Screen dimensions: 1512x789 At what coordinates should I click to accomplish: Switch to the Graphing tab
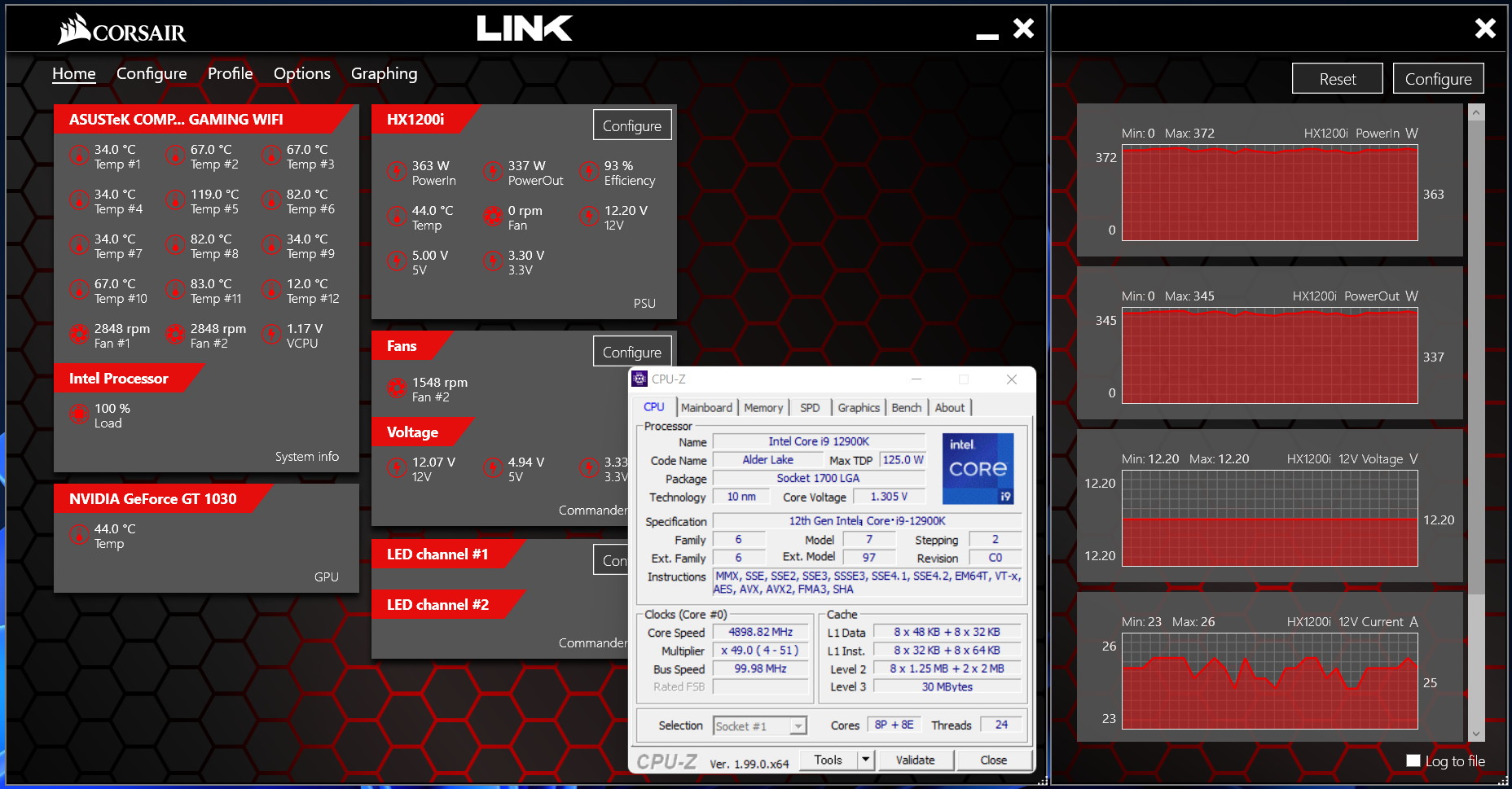[385, 73]
